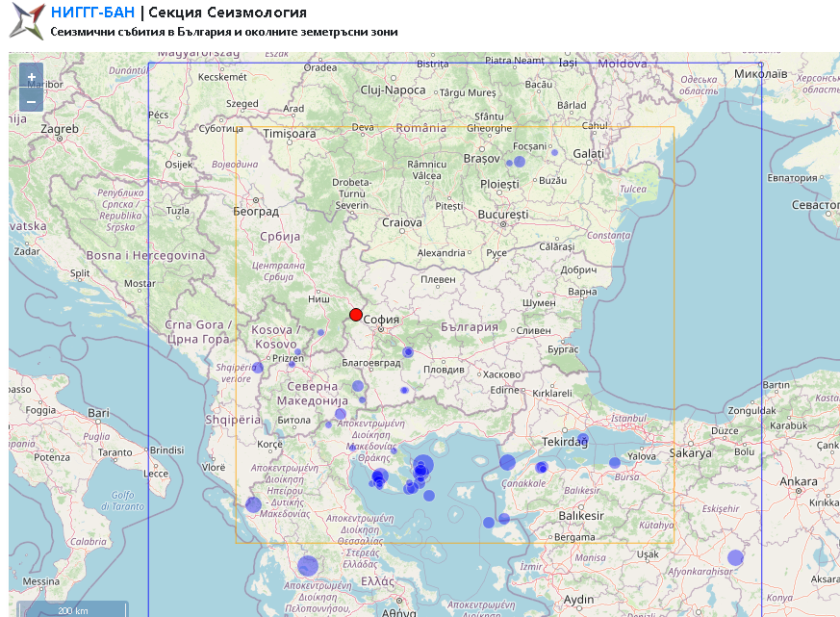Image resolution: width=840 pixels, height=617 pixels.
Task: Click the НИГГ-БАН logo icon
Action: (25, 21)
